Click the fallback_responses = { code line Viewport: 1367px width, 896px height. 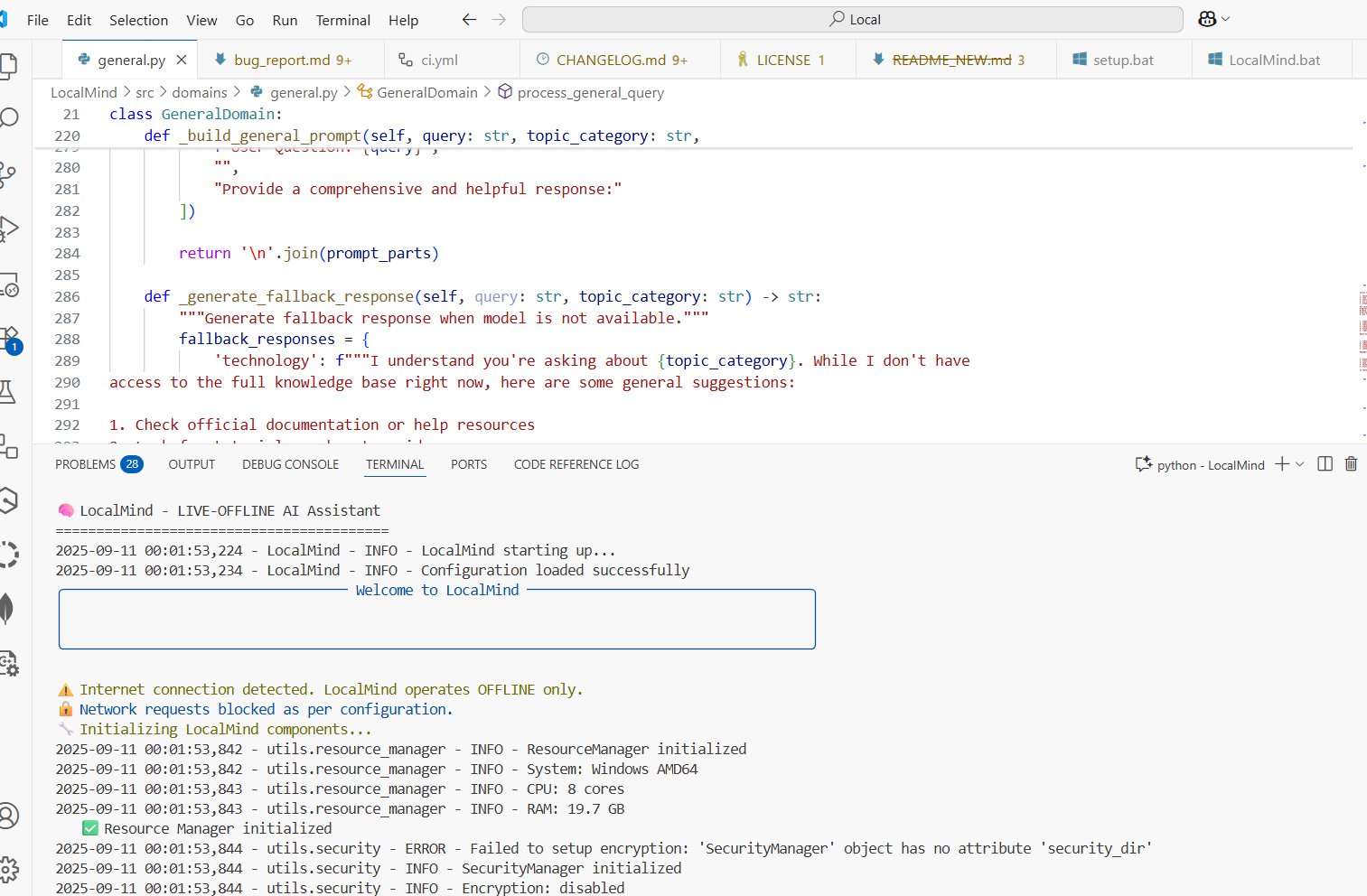point(274,339)
